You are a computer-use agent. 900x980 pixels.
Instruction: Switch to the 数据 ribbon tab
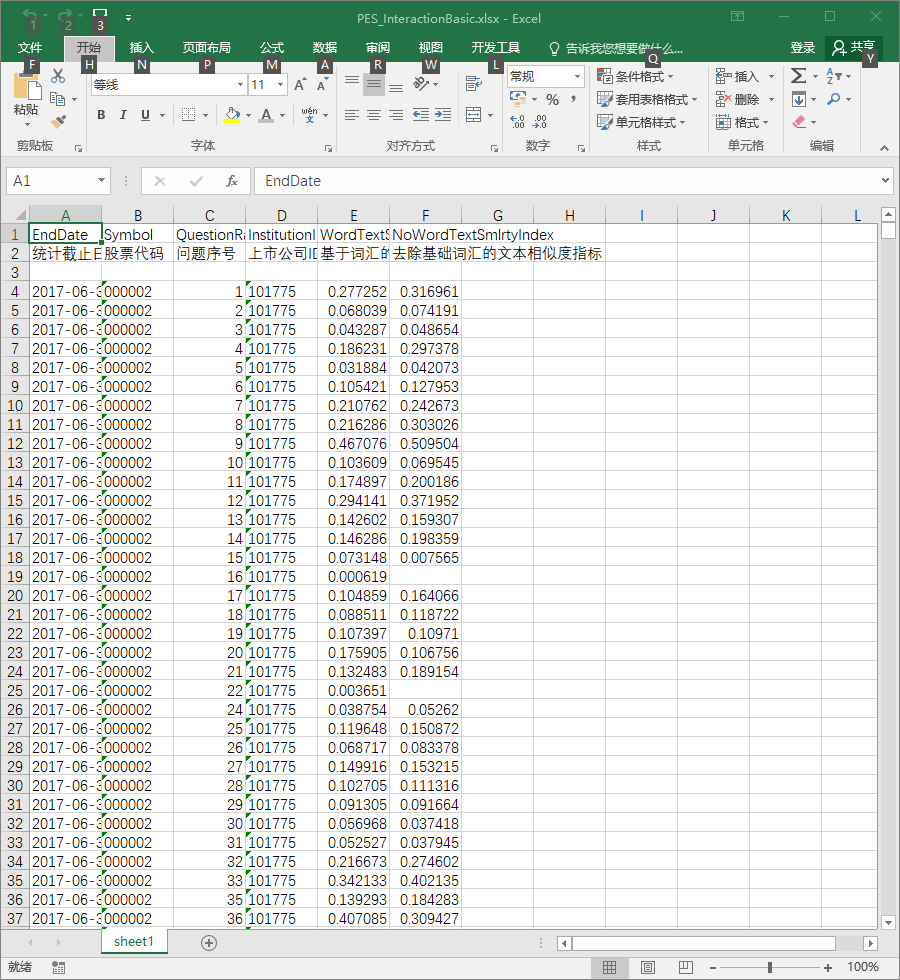(x=324, y=48)
